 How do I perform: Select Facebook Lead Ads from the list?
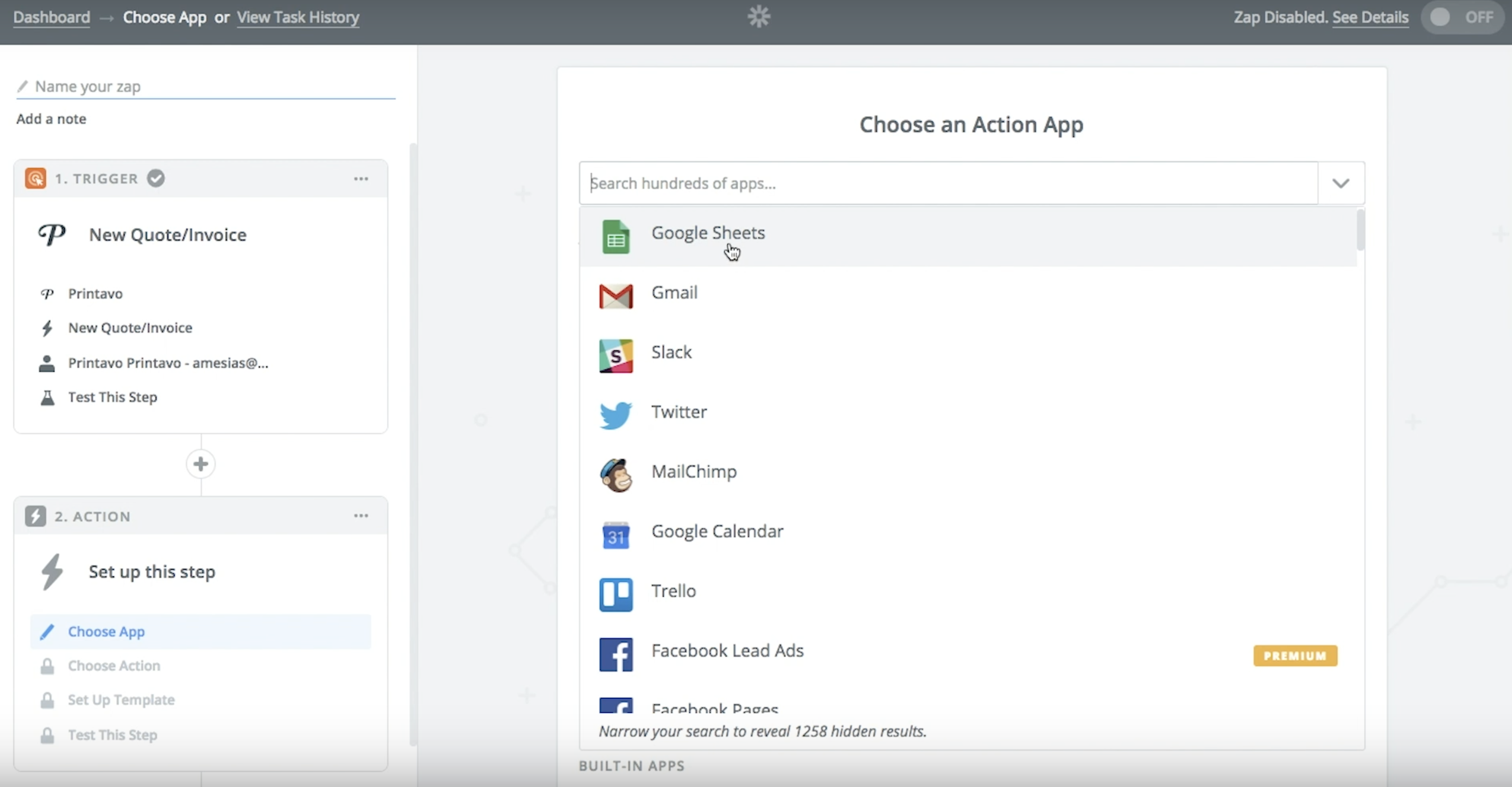968,654
